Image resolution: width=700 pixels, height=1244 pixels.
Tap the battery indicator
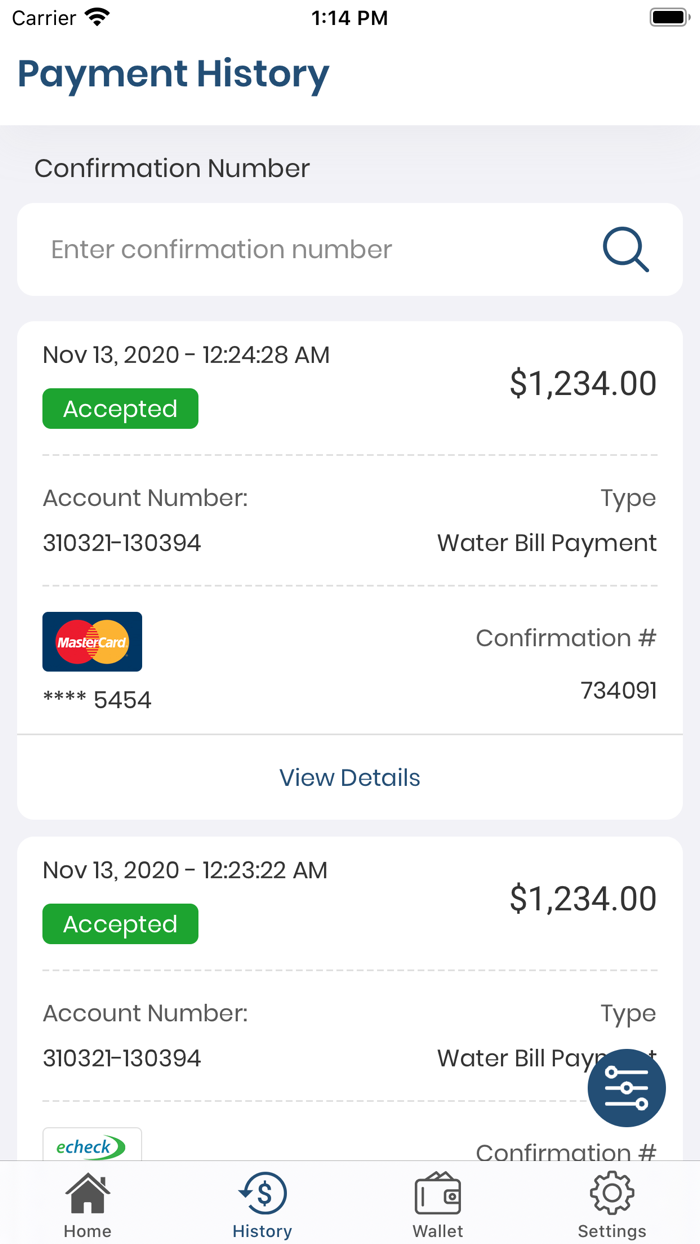click(668, 16)
